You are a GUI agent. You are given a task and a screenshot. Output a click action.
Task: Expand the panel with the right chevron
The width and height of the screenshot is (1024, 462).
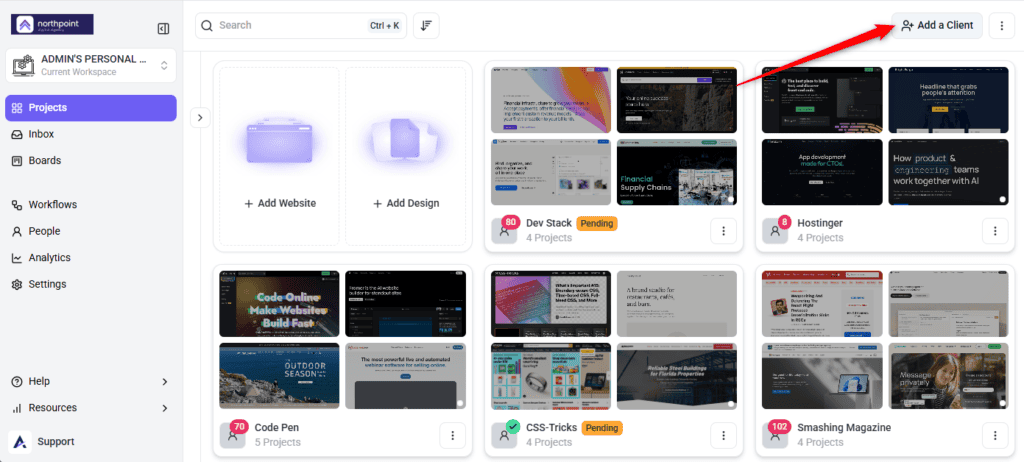[200, 118]
